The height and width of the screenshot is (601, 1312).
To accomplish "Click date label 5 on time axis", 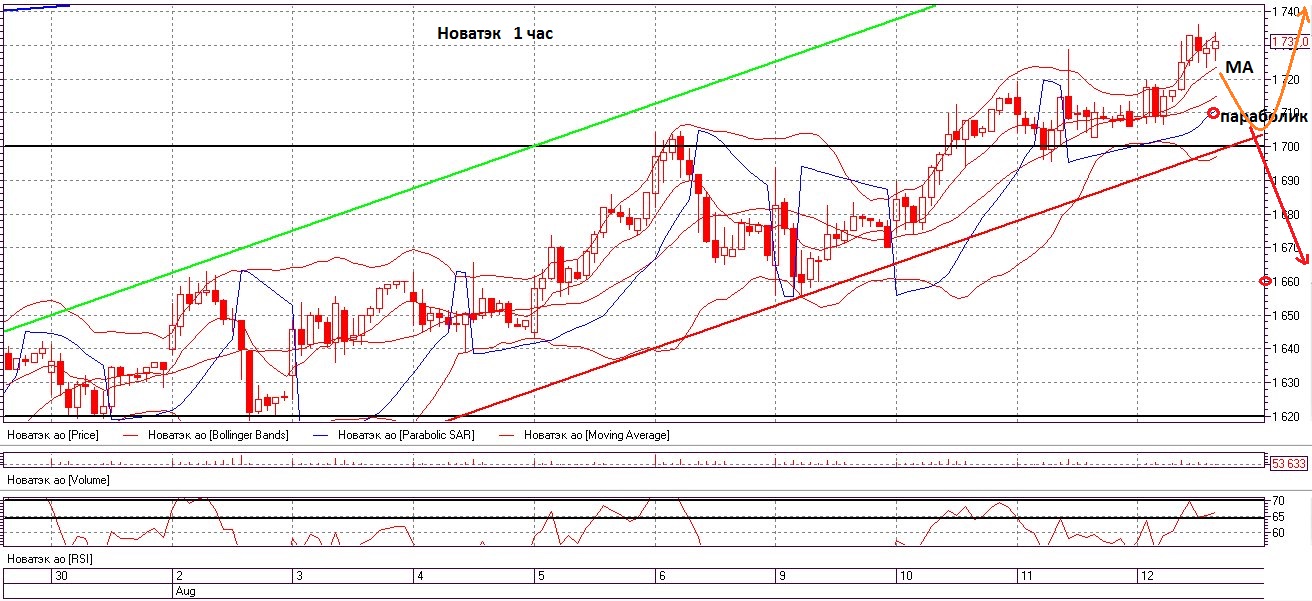I will pyautogui.click(x=540, y=577).
